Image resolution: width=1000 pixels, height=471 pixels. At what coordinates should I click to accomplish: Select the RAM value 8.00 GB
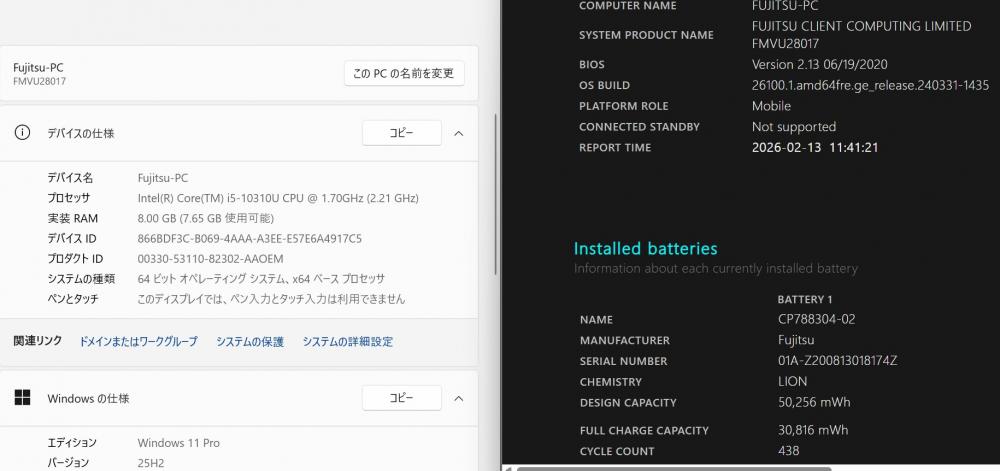coord(206,219)
